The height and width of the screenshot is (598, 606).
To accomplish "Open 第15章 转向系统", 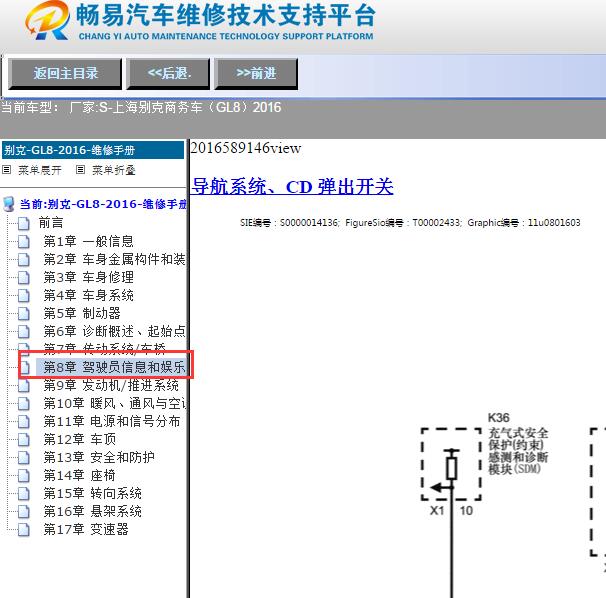I will [92, 494].
